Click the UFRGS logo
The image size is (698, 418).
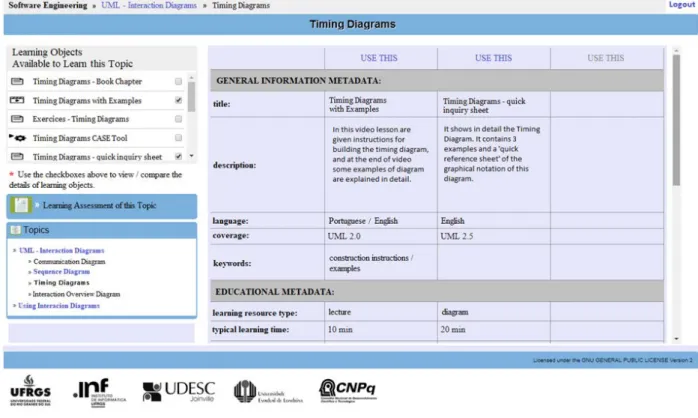(x=30, y=390)
